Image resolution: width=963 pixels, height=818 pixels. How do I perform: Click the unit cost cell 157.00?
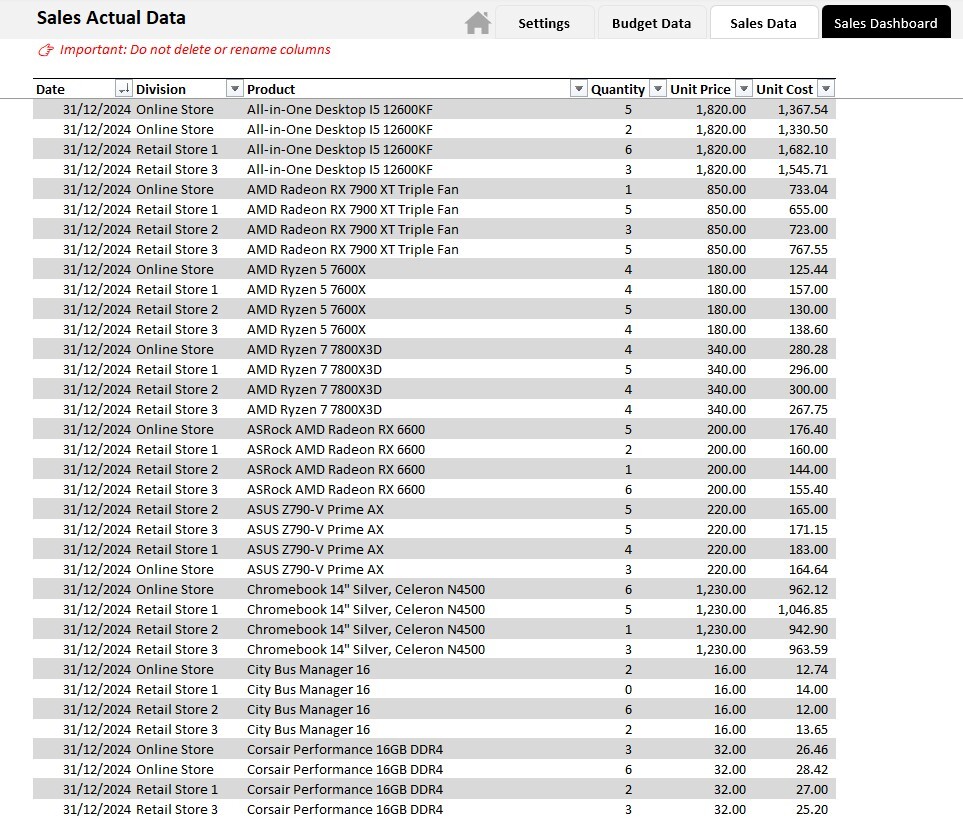pyautogui.click(x=808, y=289)
